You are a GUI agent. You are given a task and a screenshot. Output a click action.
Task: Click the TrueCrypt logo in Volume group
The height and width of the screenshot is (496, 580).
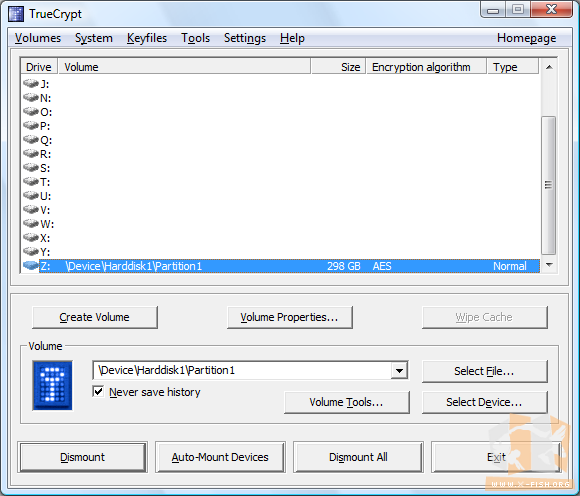52,385
